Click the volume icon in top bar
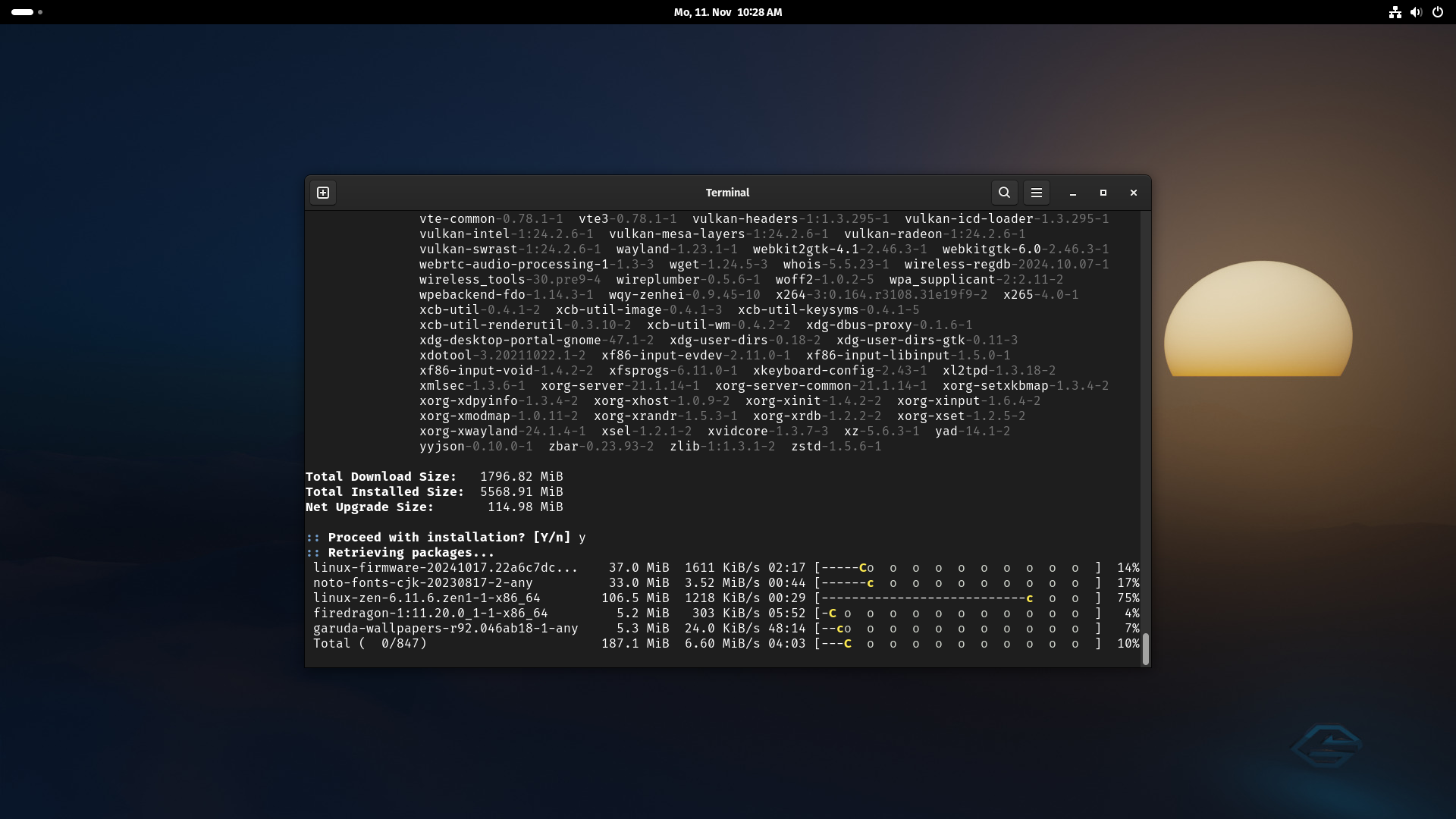Viewport: 1456px width, 819px height. [x=1416, y=12]
